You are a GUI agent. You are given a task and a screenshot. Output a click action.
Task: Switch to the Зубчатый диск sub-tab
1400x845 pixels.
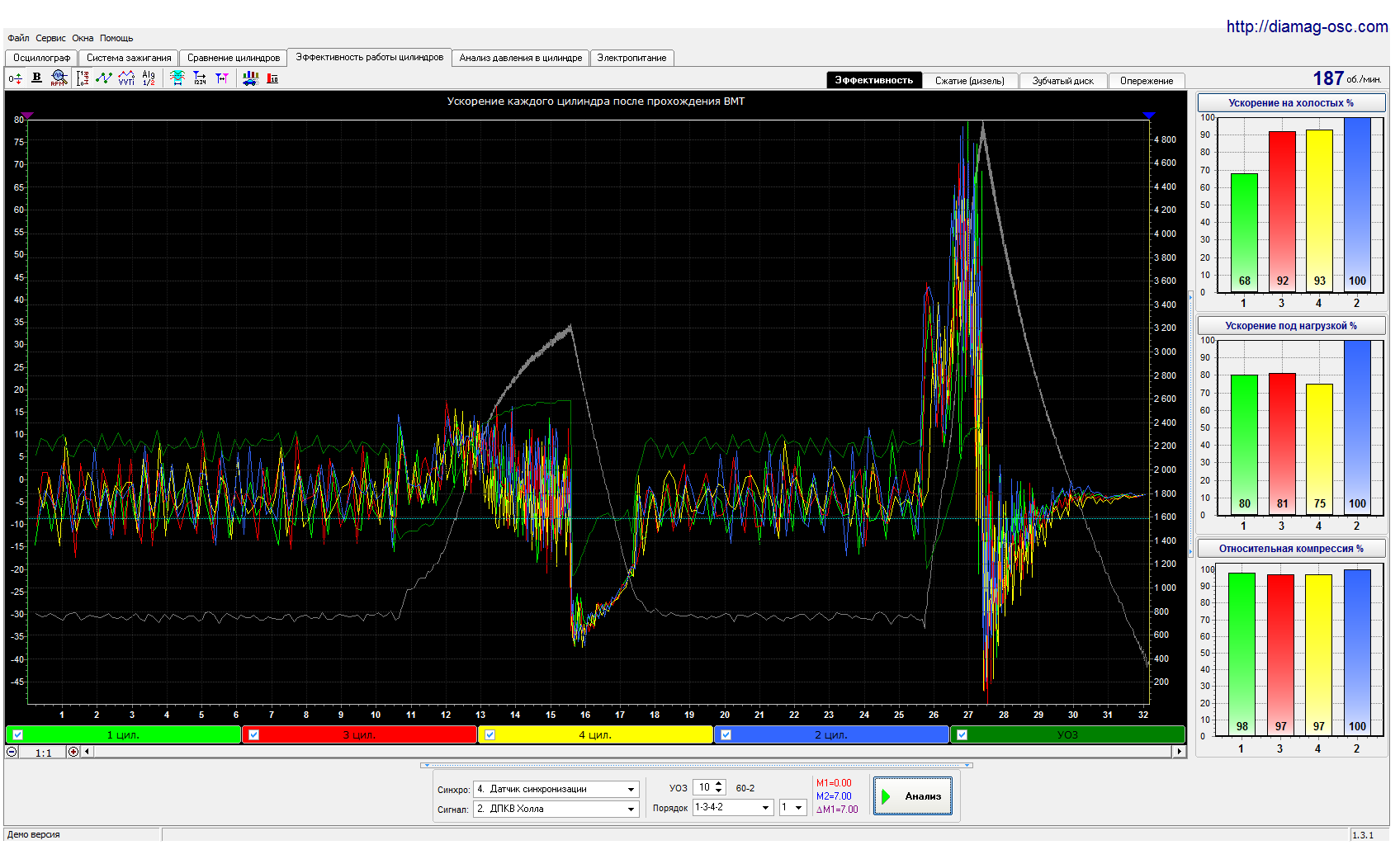(1063, 81)
